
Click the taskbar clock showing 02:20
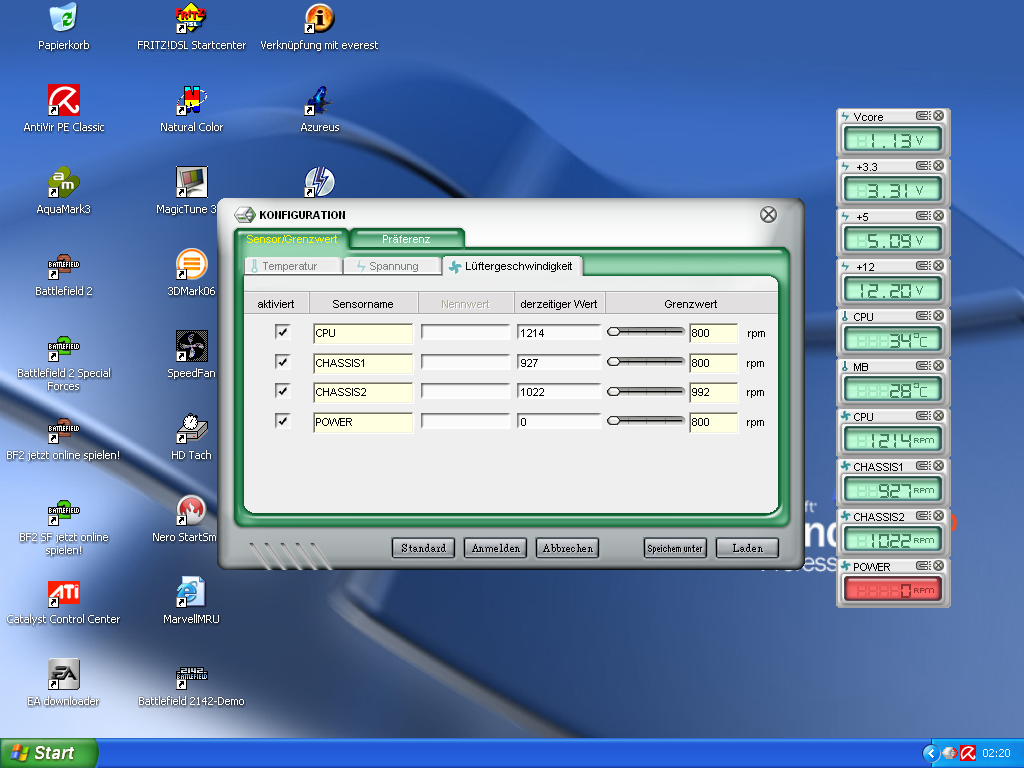click(997, 753)
